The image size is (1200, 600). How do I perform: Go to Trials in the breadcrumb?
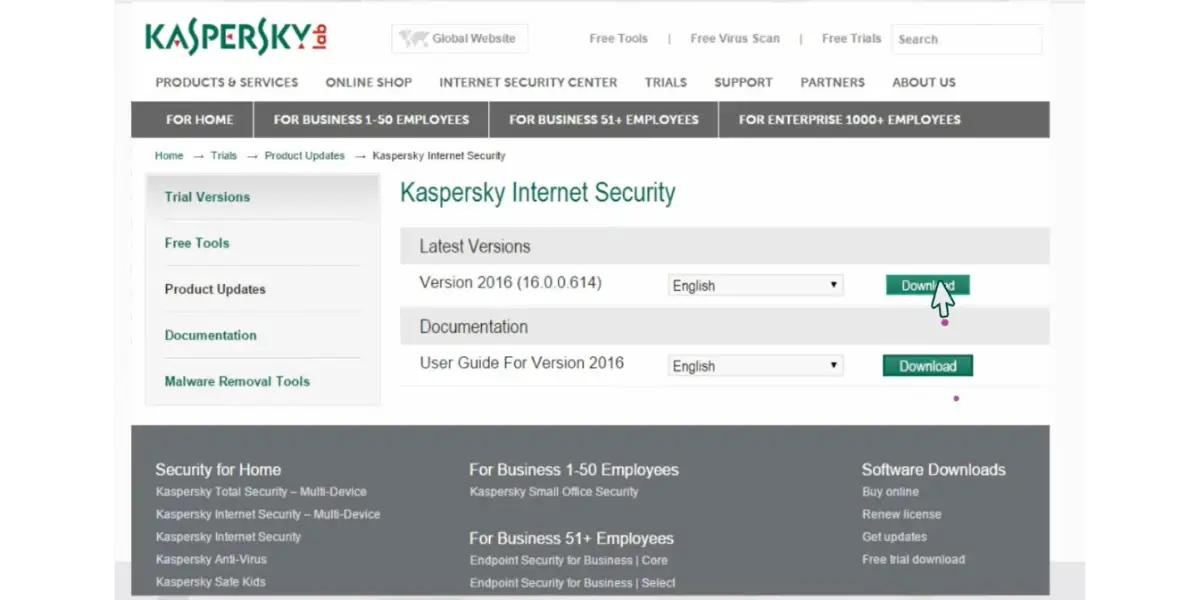pos(224,156)
